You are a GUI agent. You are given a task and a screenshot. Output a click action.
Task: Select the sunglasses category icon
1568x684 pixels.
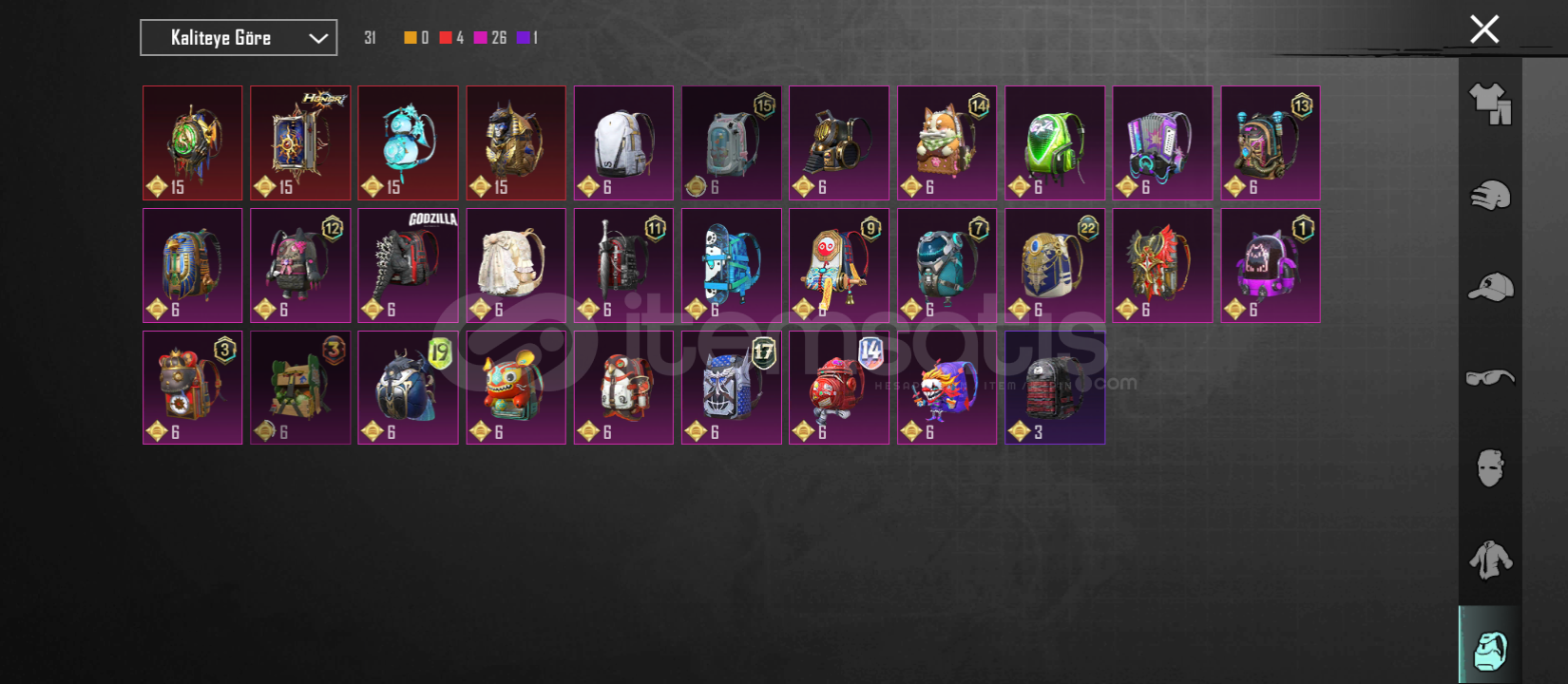click(1490, 377)
